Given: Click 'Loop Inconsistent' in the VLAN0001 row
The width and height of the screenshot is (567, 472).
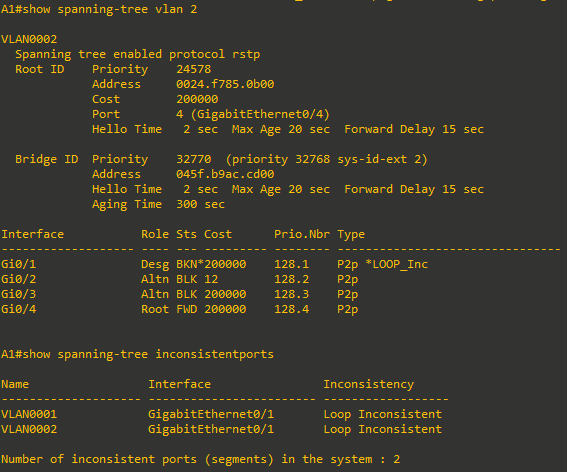Looking at the screenshot, I should pos(383,414).
